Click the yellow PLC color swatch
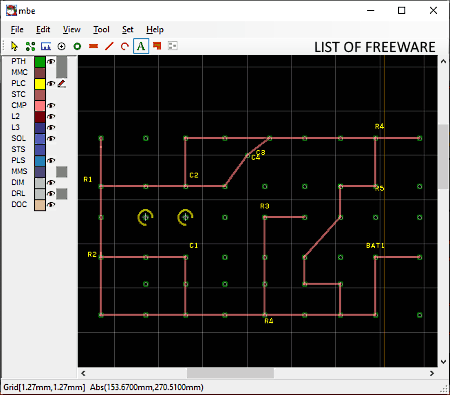Image resolution: width=450 pixels, height=395 pixels. (x=40, y=83)
